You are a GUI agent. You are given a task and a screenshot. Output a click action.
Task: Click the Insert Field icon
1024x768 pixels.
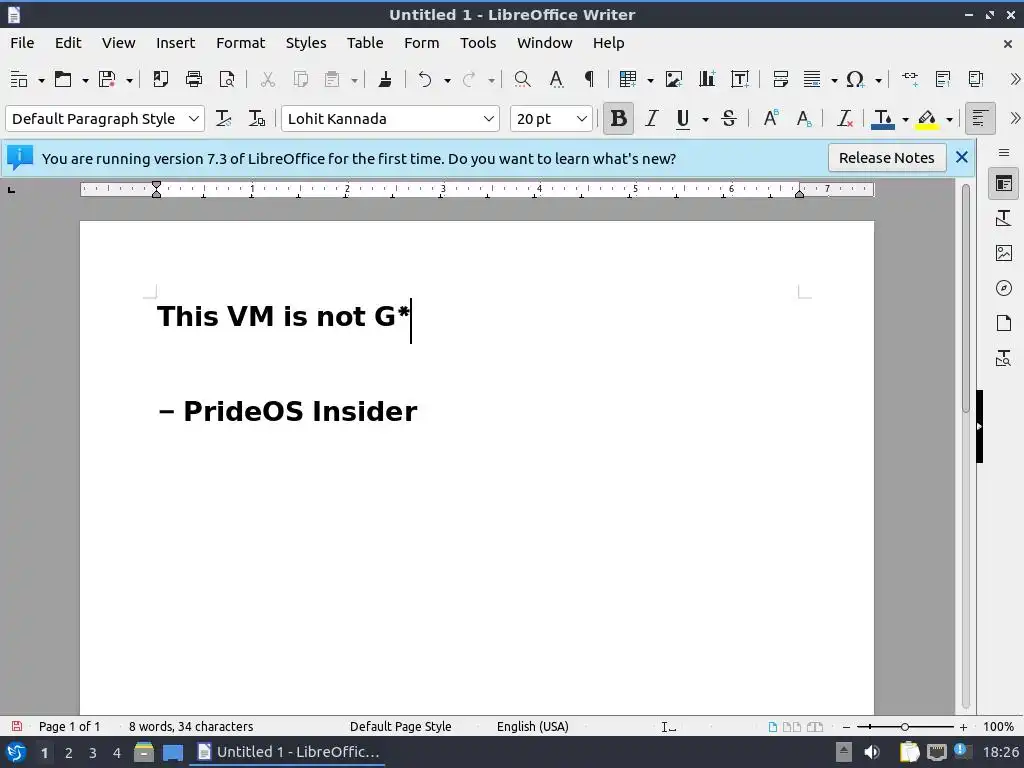pos(812,80)
